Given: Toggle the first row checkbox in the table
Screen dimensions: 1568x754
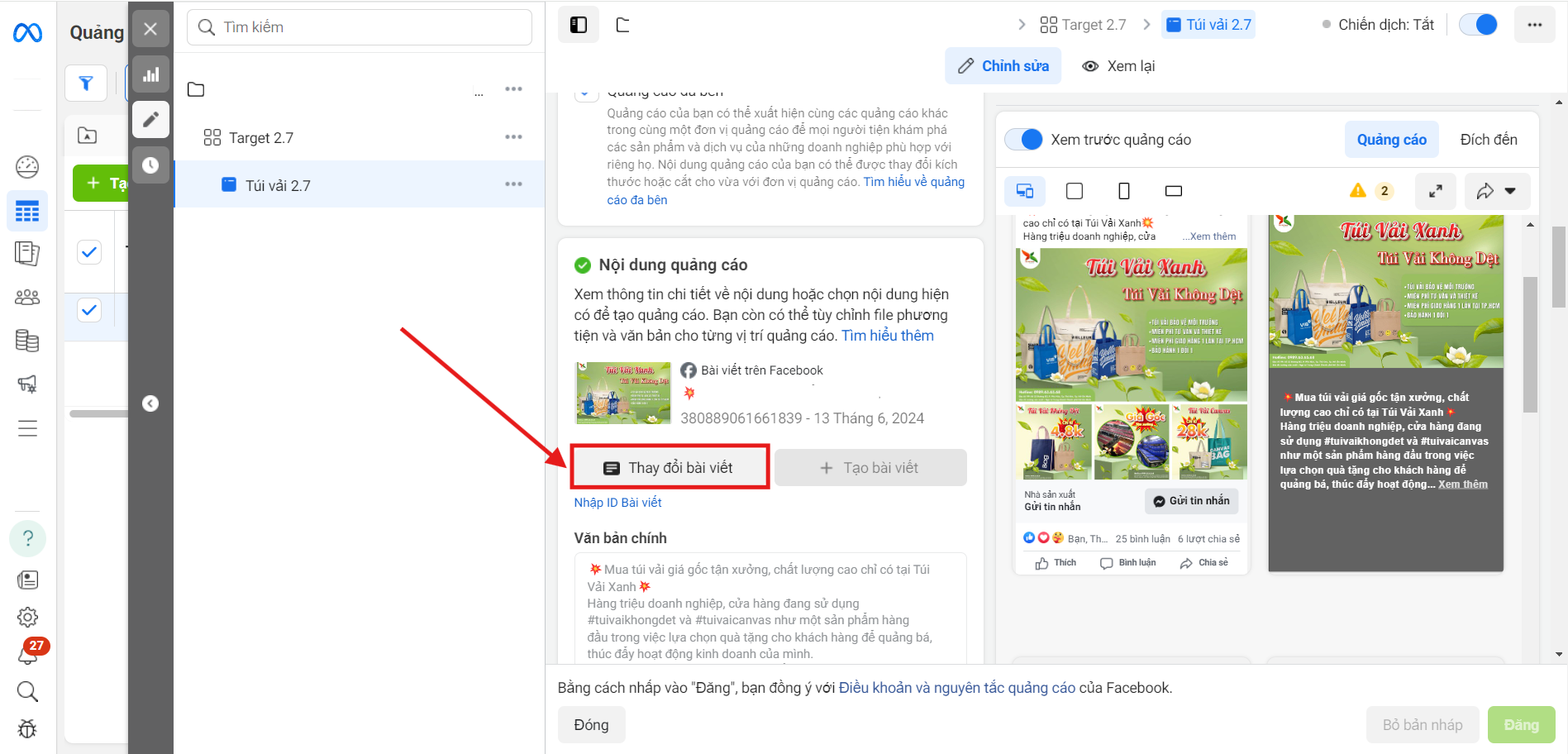Looking at the screenshot, I should click(x=89, y=251).
